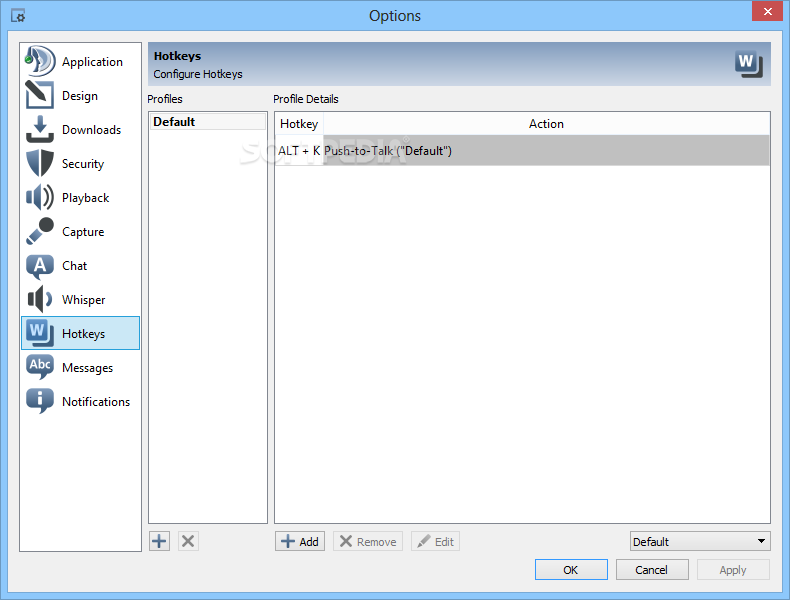Close the Options dialog window
Viewport: 790px width, 600px height.
tap(767, 11)
